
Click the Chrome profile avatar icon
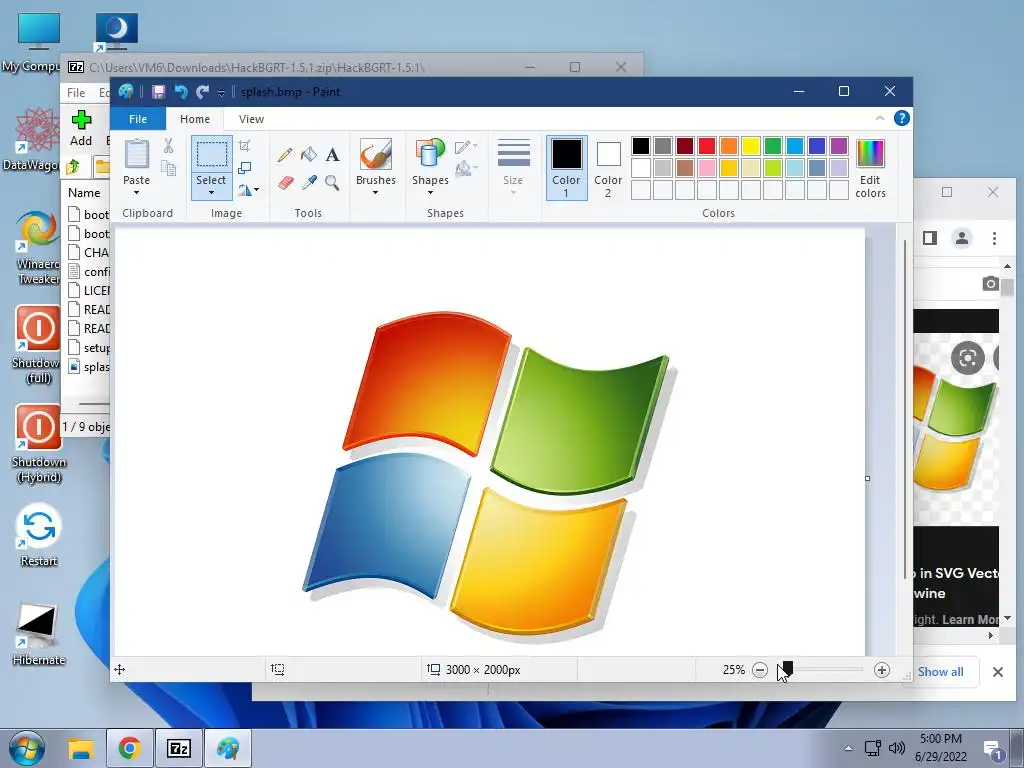[x=962, y=238]
